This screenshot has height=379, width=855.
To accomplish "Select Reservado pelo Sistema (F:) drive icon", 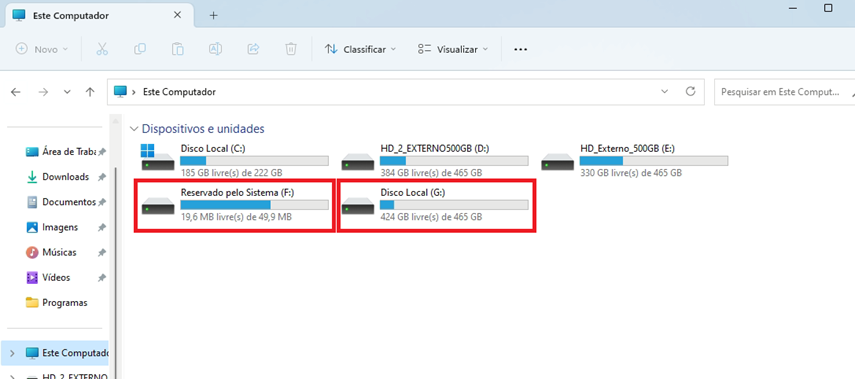I will pos(158,206).
